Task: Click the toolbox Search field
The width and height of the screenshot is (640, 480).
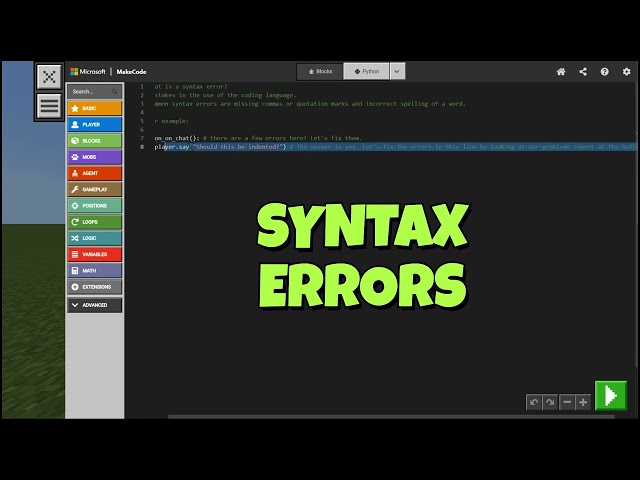Action: click(94, 92)
